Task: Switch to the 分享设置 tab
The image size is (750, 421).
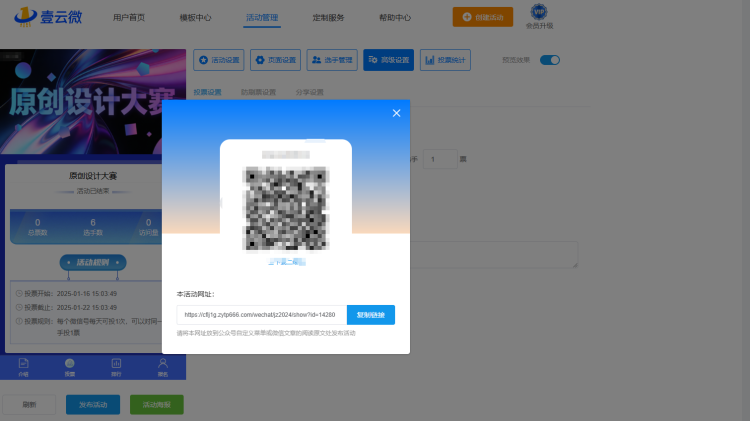Action: coord(309,92)
